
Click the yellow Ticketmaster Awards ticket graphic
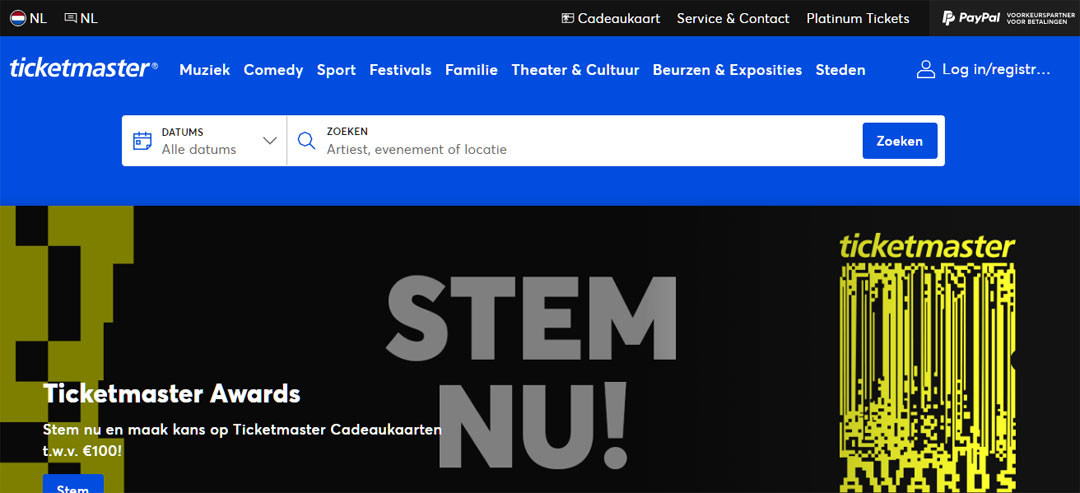pos(927,364)
